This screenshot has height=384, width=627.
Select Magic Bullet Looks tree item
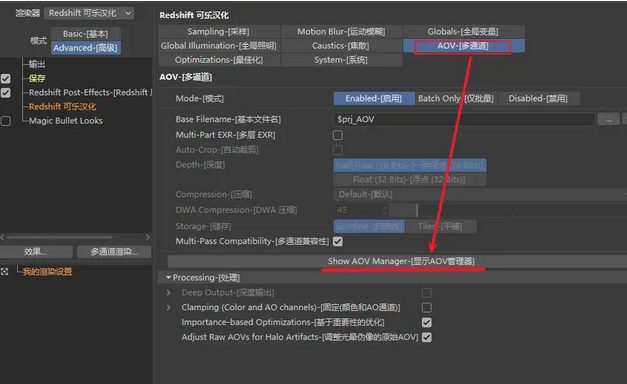(66, 121)
